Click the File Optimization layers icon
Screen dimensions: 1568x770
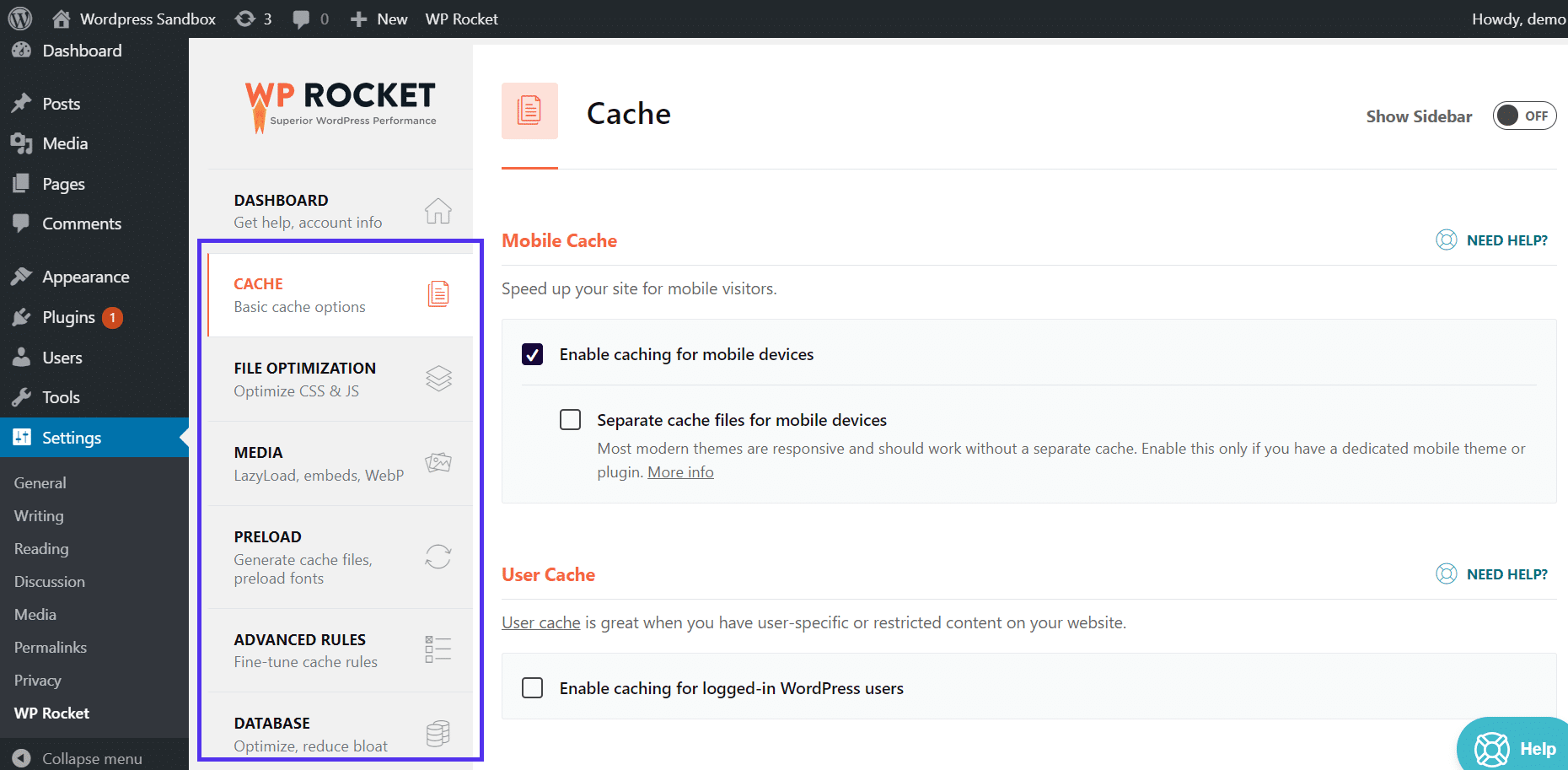[x=438, y=379]
